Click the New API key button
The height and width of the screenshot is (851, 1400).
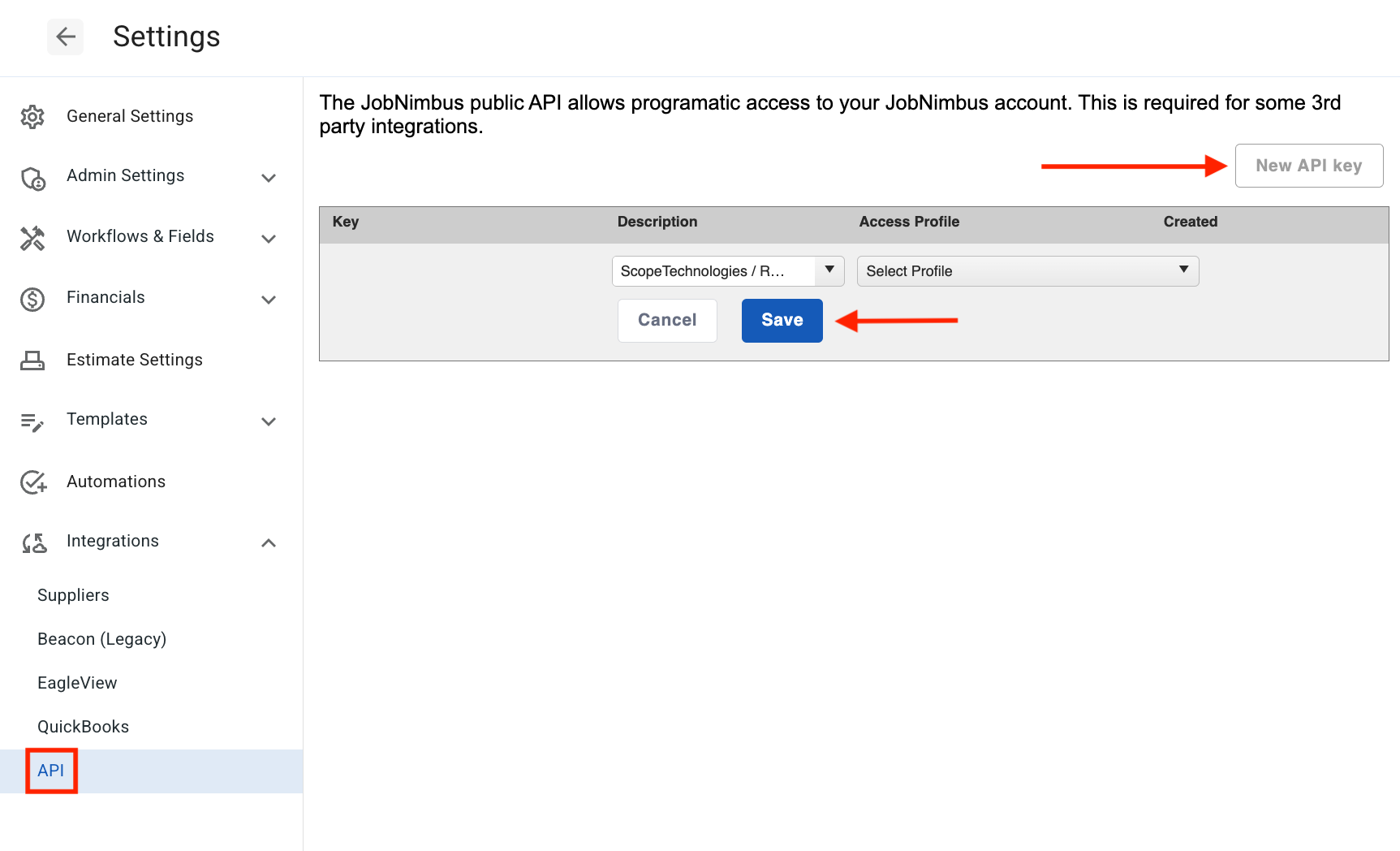1309,166
